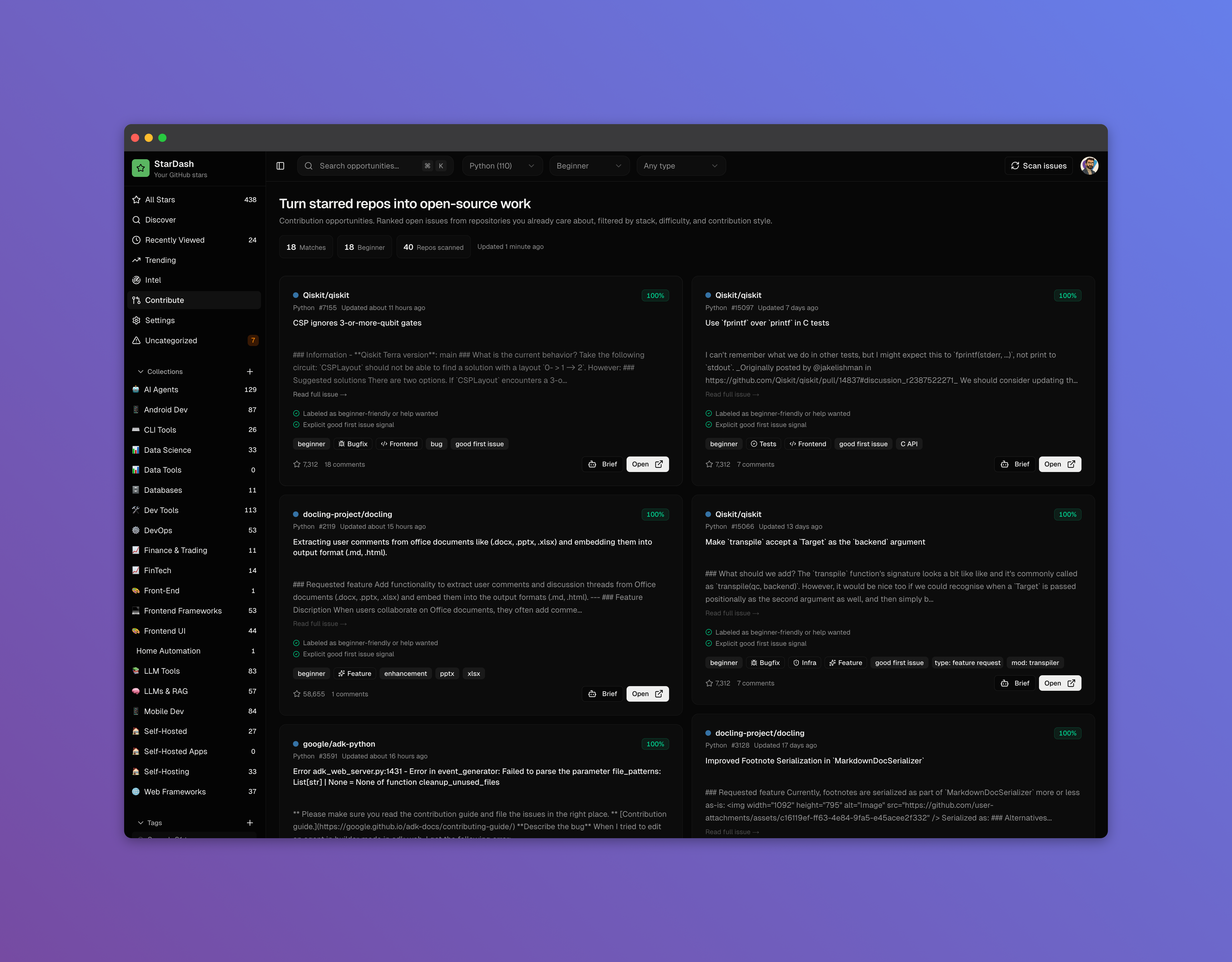Read full issue for CSP ignores card
The height and width of the screenshot is (962, 1232).
click(x=319, y=394)
